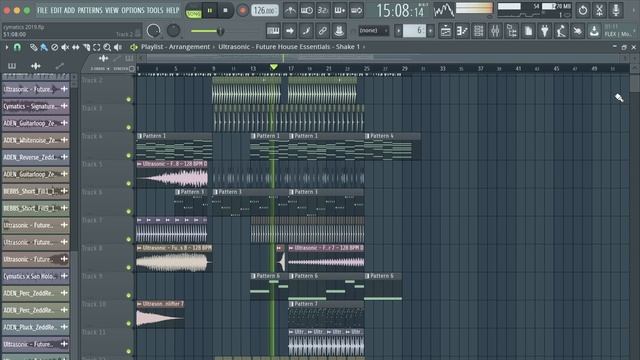The width and height of the screenshot is (640, 360).
Task: Click the undo history circular arrow icon
Action: pyautogui.click(x=583, y=10)
